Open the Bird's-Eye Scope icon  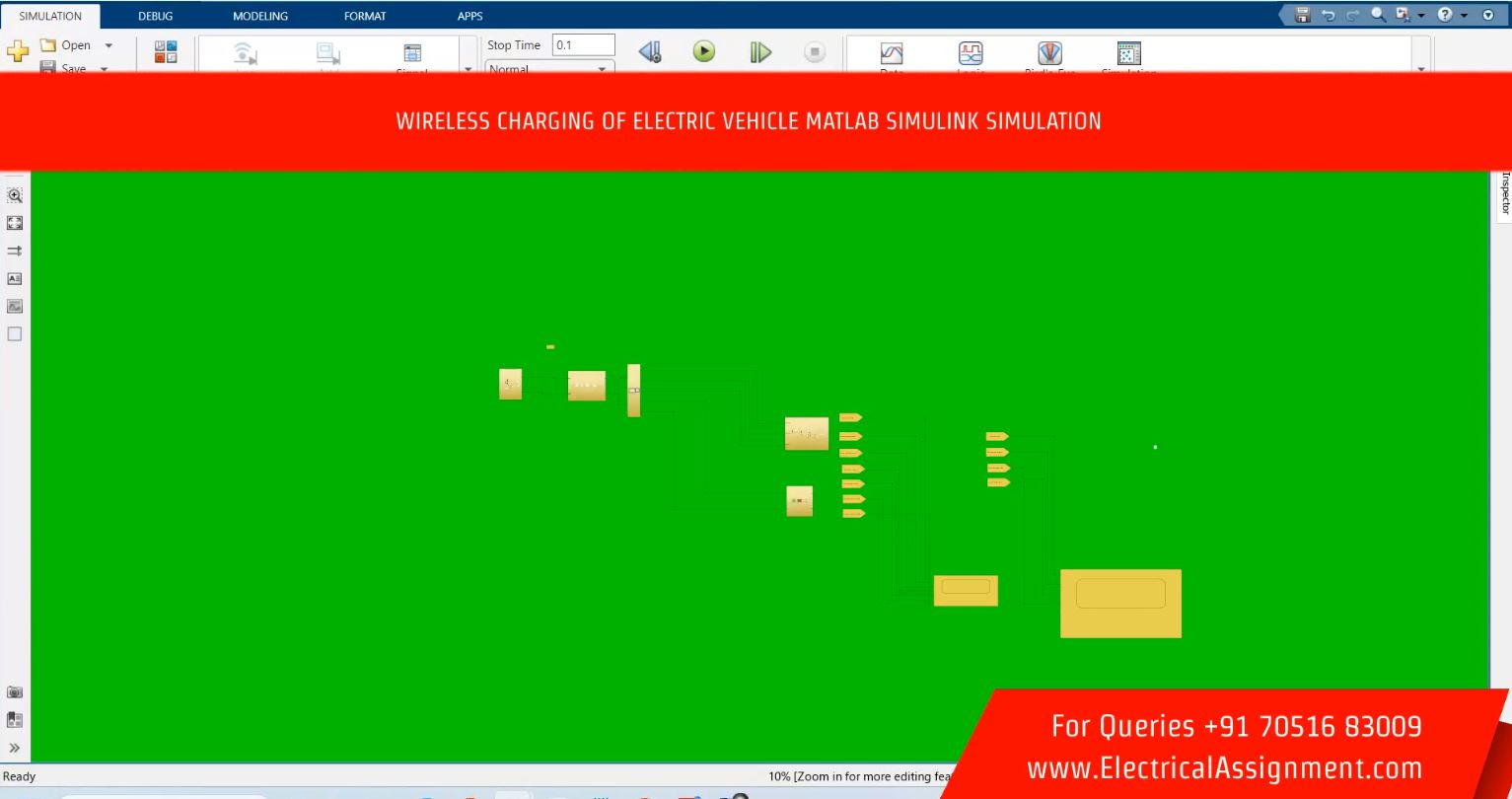tap(1049, 53)
